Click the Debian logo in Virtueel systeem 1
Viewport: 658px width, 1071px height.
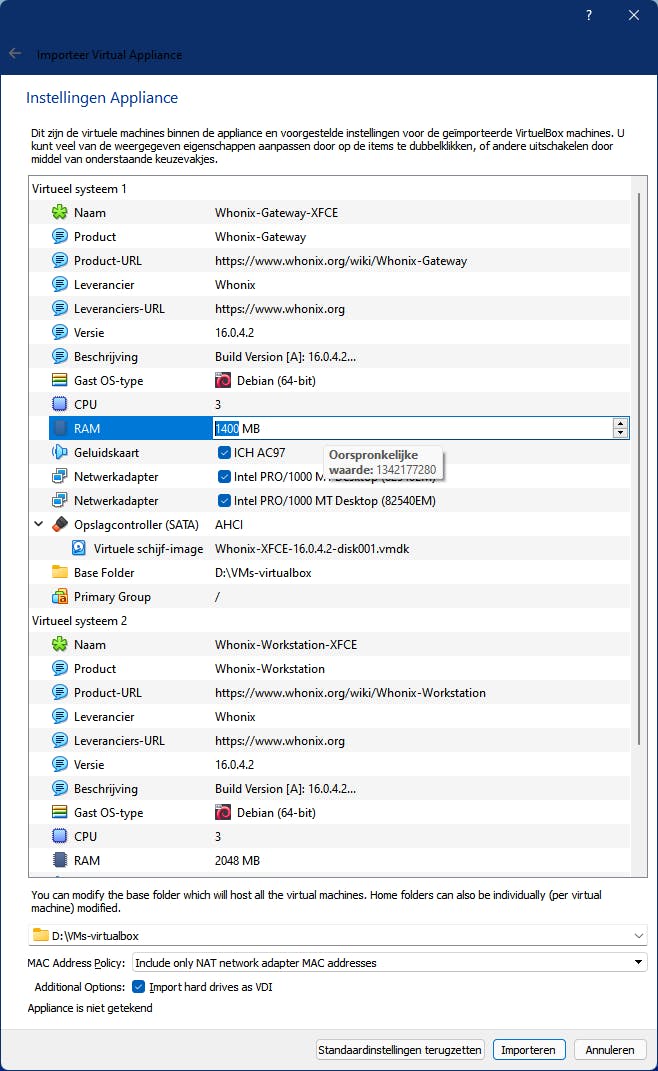pyautogui.click(x=223, y=380)
